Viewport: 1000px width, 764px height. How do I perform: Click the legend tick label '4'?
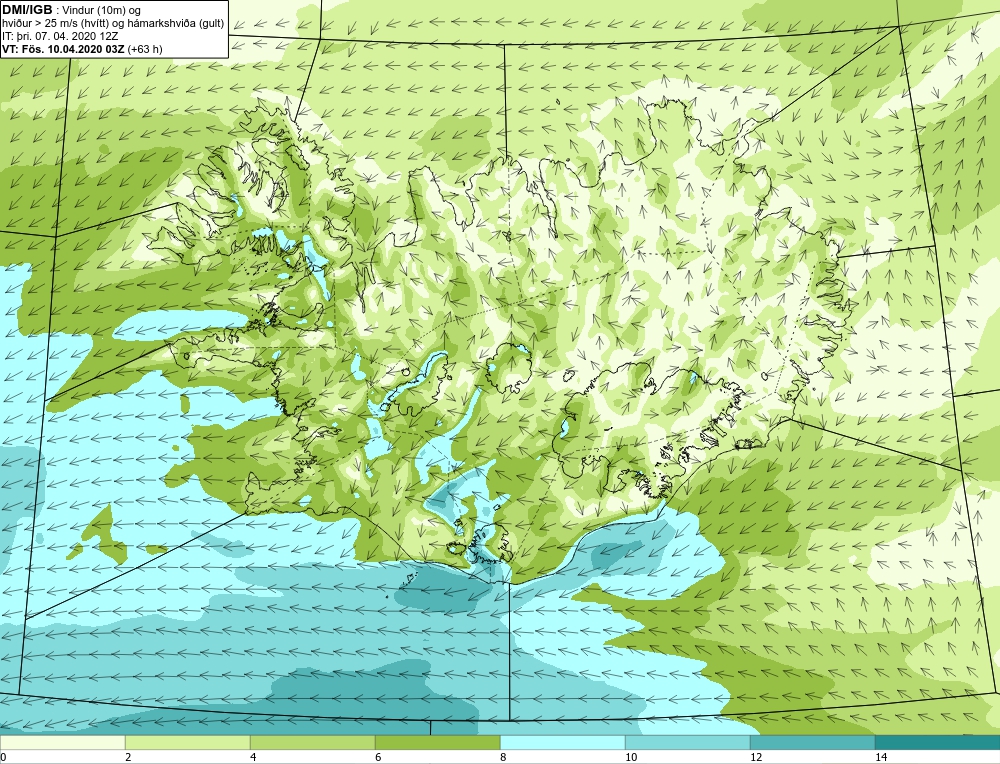[x=253, y=757]
